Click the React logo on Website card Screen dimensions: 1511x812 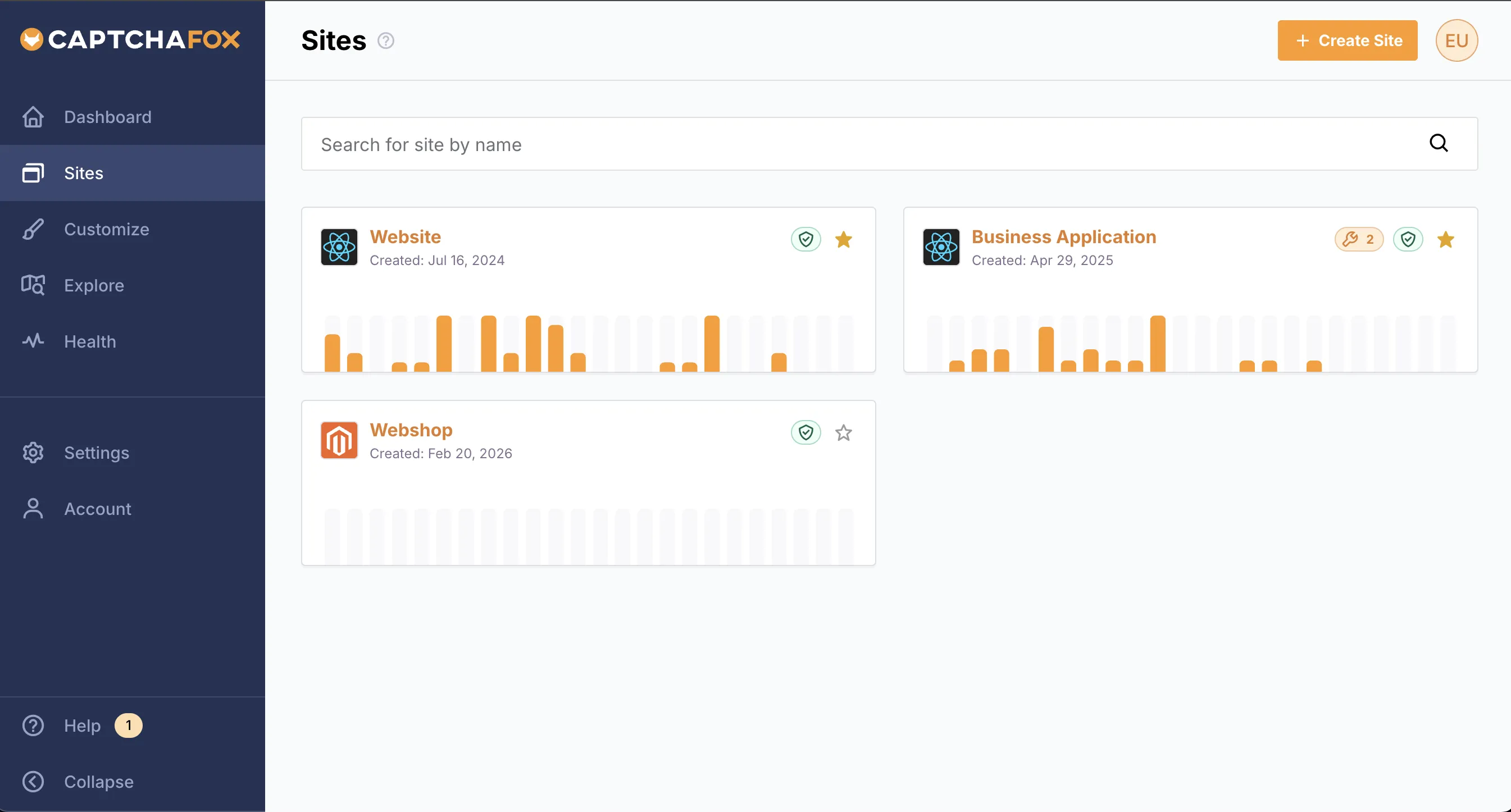click(339, 247)
